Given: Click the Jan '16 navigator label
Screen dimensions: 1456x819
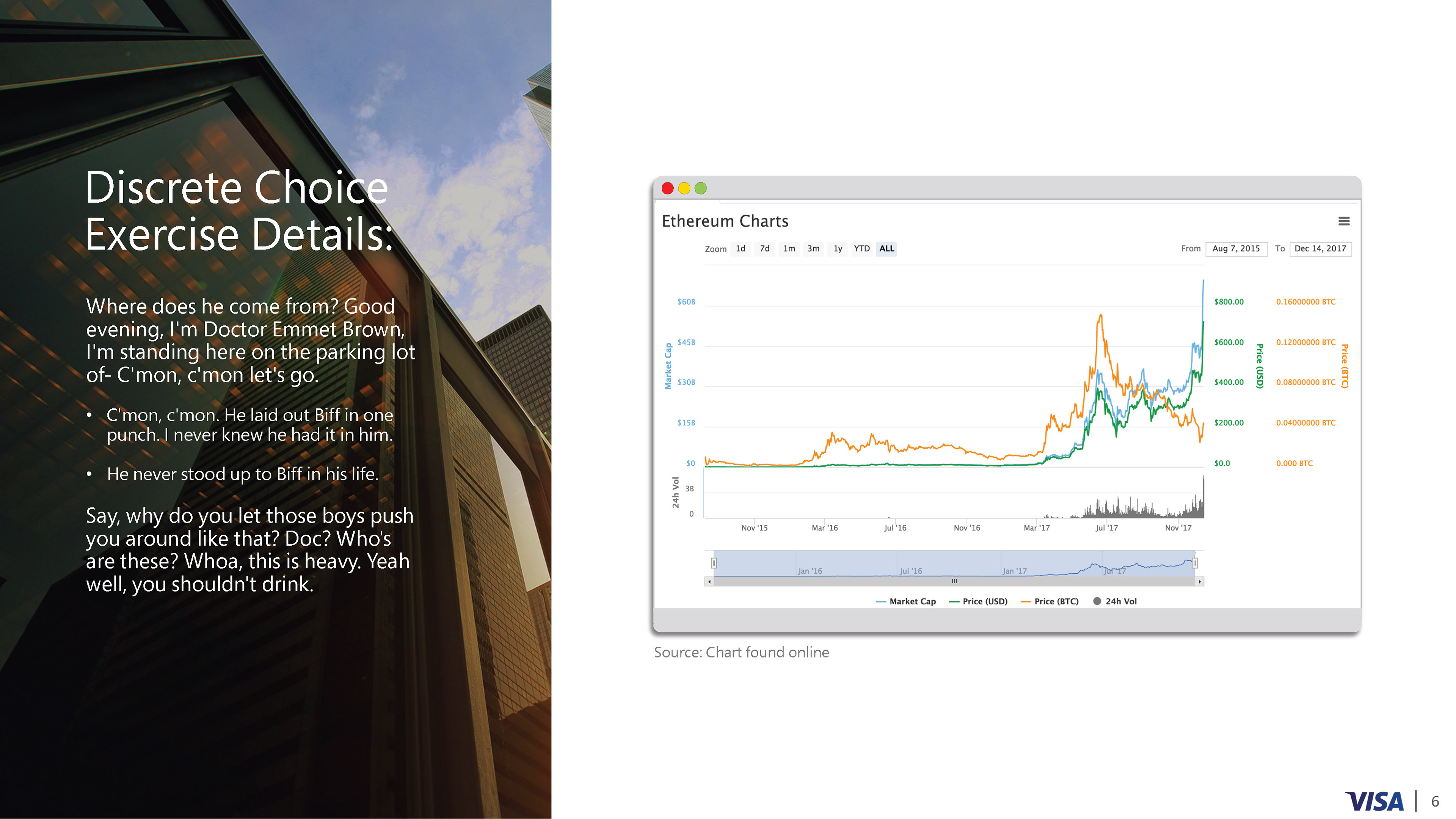Looking at the screenshot, I should coord(810,571).
